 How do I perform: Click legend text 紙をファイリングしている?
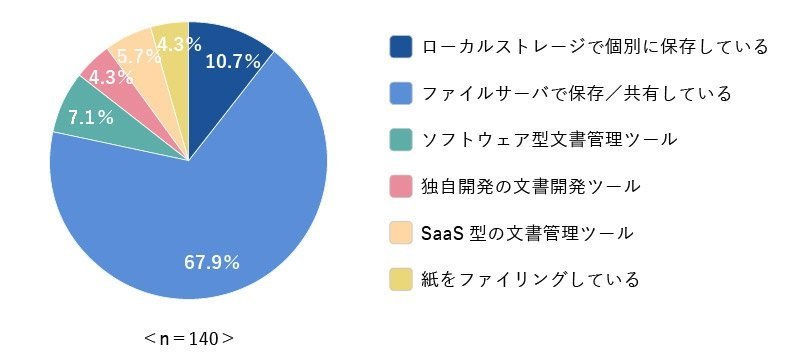pos(531,280)
